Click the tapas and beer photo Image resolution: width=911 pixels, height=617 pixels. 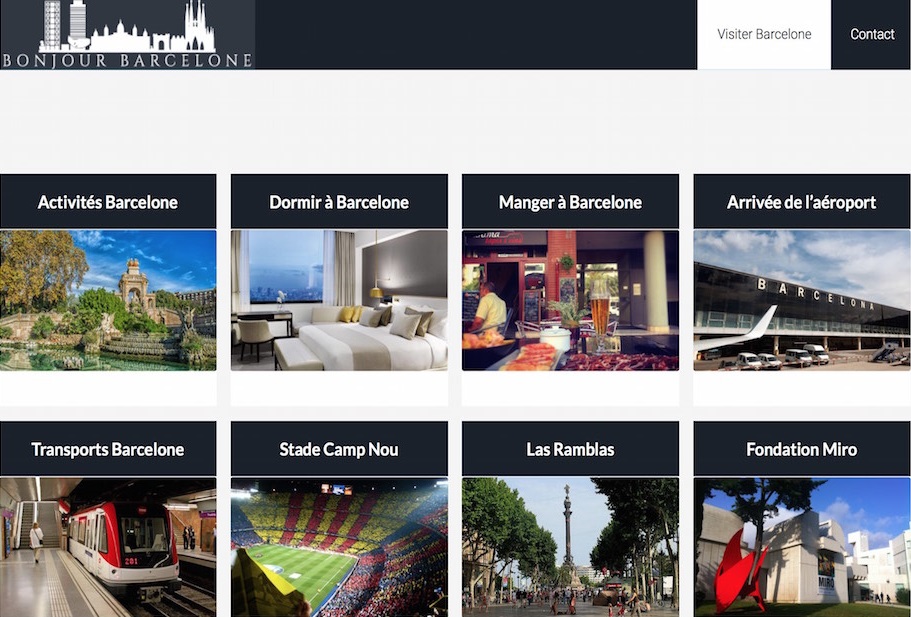pos(571,300)
